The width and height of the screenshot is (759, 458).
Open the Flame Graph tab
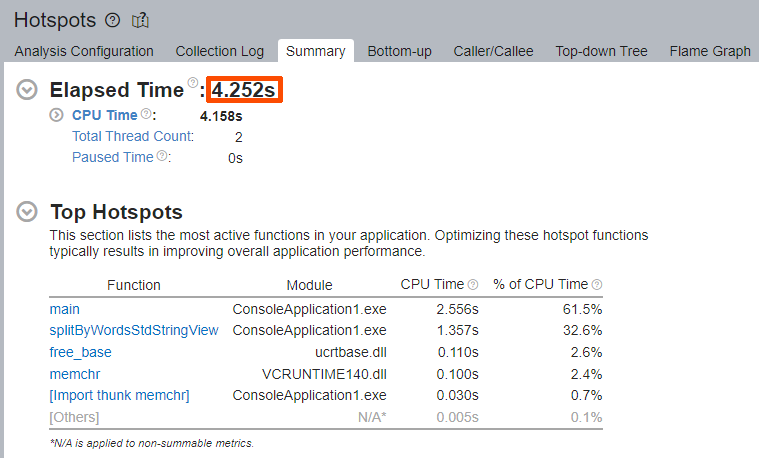point(710,51)
